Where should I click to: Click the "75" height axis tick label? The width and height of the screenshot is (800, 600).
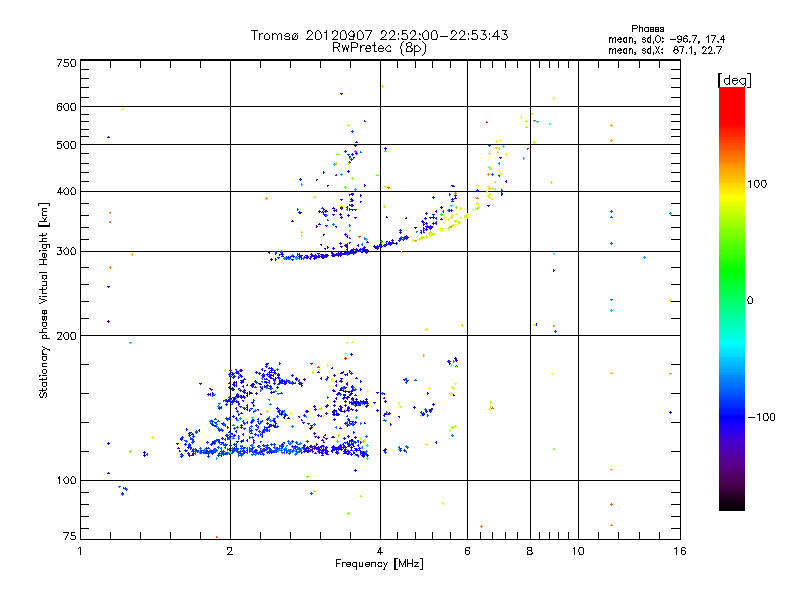coord(70,536)
